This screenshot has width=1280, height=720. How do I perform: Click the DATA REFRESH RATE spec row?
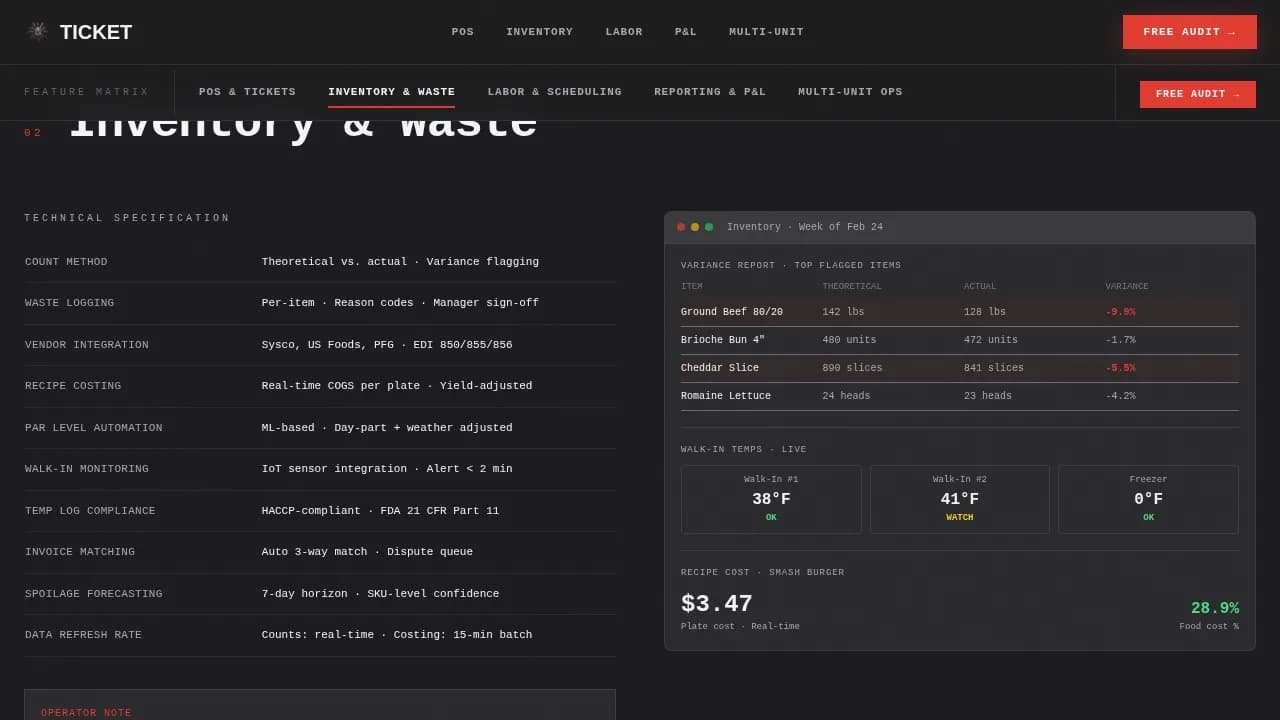320,635
